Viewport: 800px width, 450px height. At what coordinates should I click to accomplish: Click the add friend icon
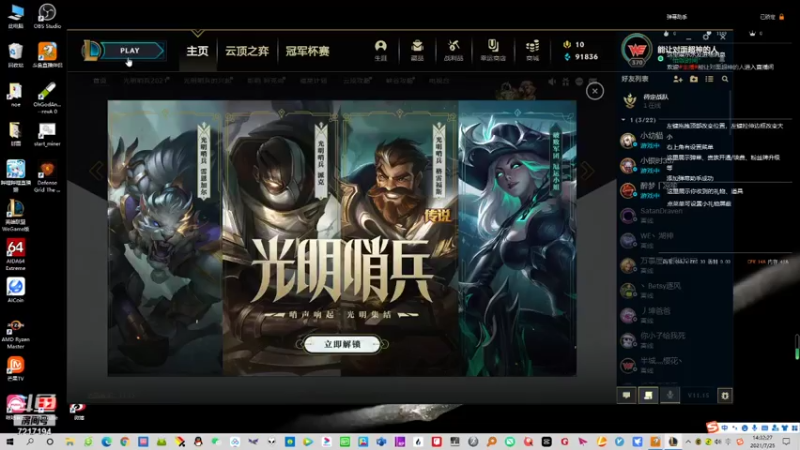[678, 79]
